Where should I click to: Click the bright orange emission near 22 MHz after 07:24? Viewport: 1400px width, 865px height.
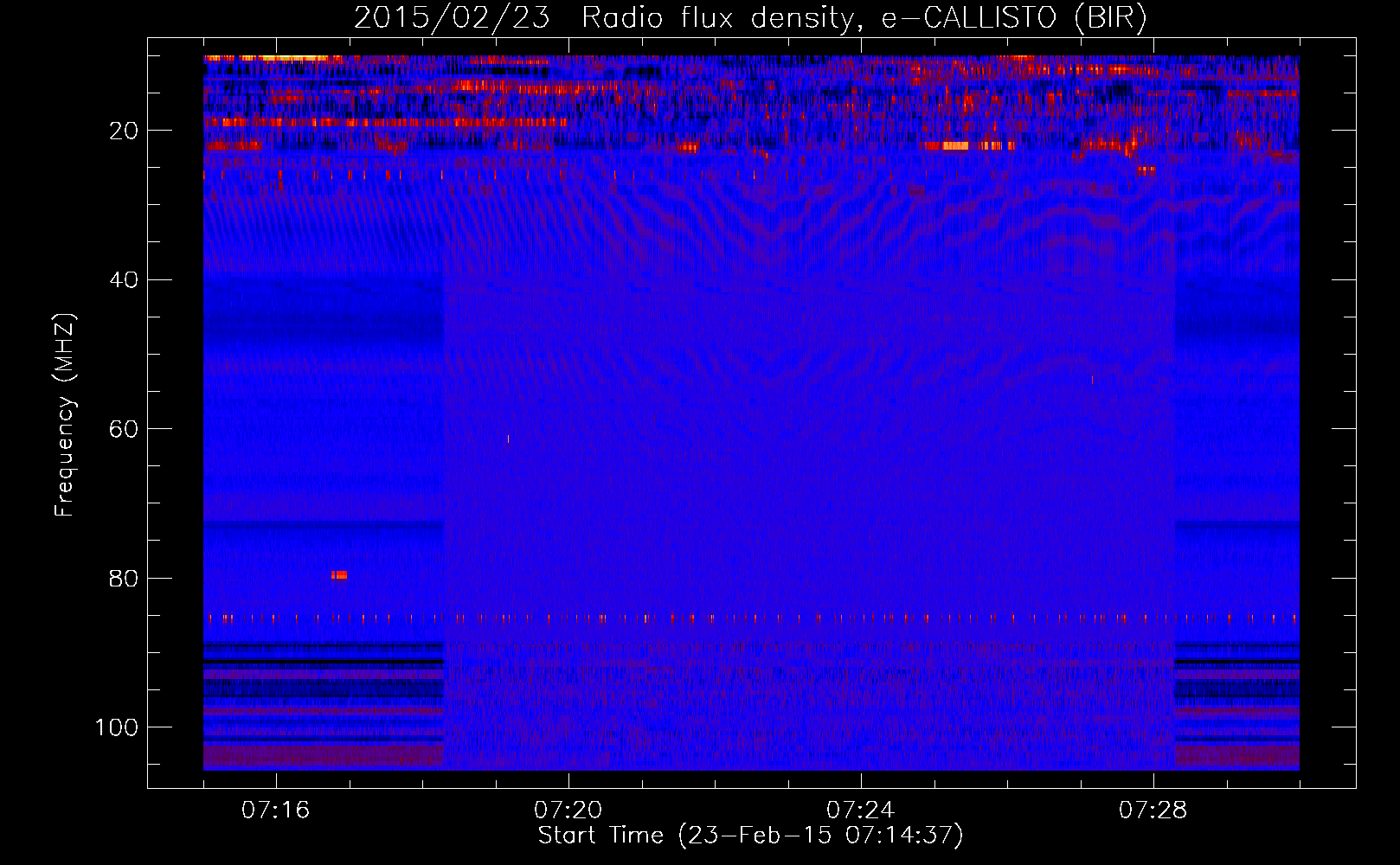click(955, 145)
